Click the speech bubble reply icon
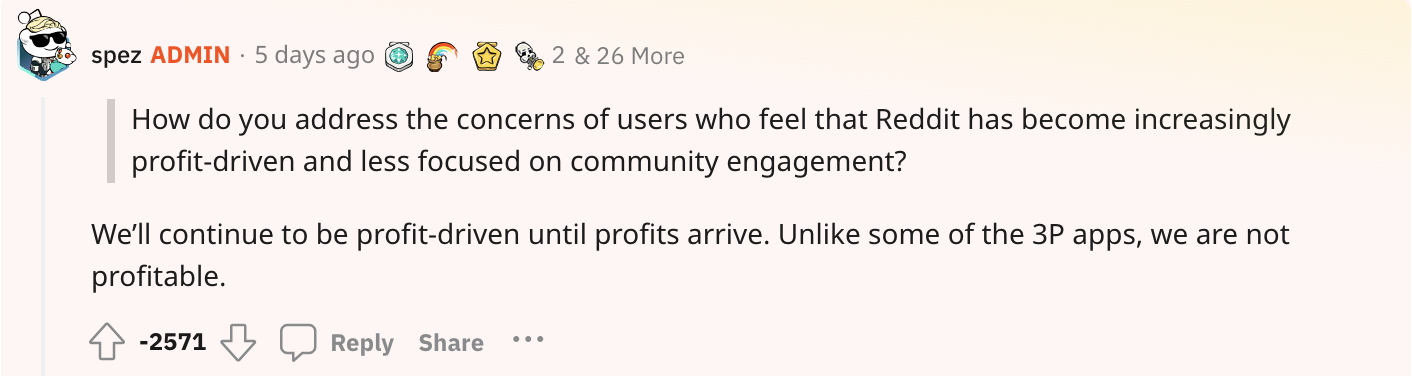1412x376 pixels. [x=298, y=343]
